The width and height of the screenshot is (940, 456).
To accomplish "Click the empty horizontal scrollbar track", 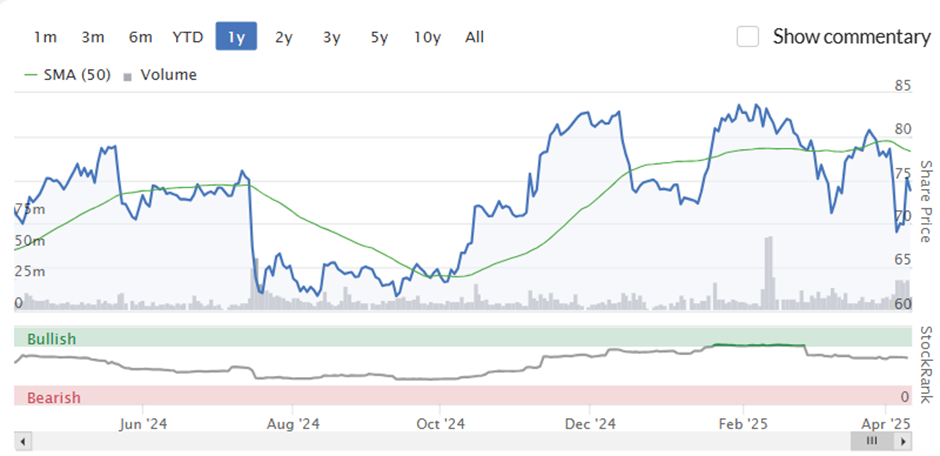I will [x=441, y=442].
